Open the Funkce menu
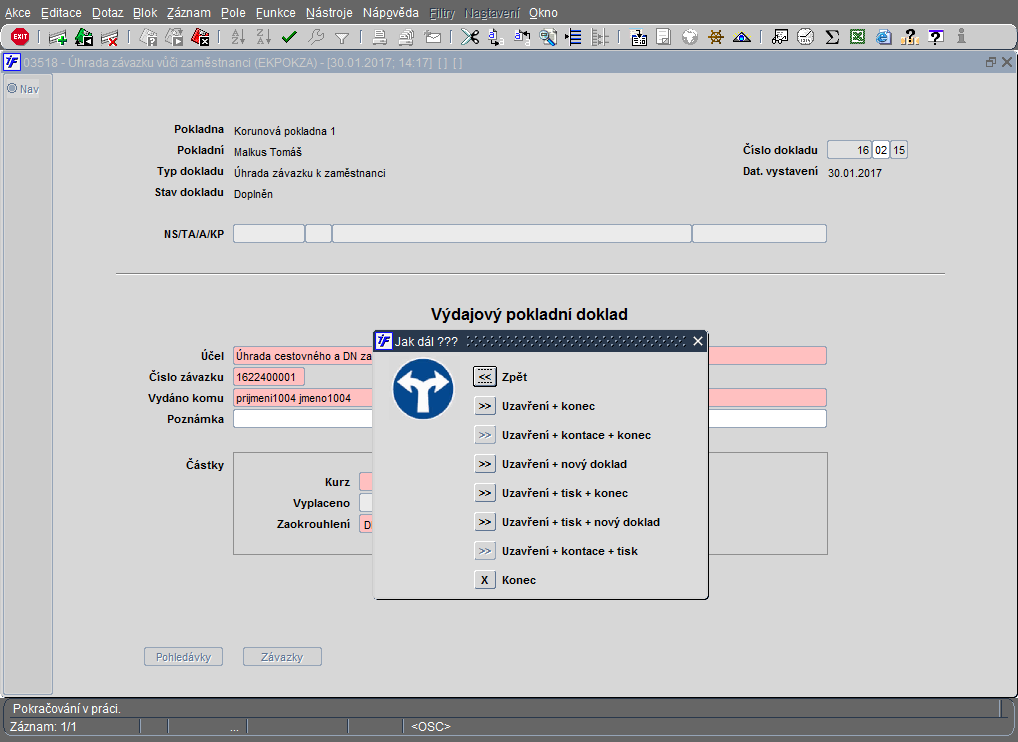This screenshot has height=742, width=1018. coord(275,13)
